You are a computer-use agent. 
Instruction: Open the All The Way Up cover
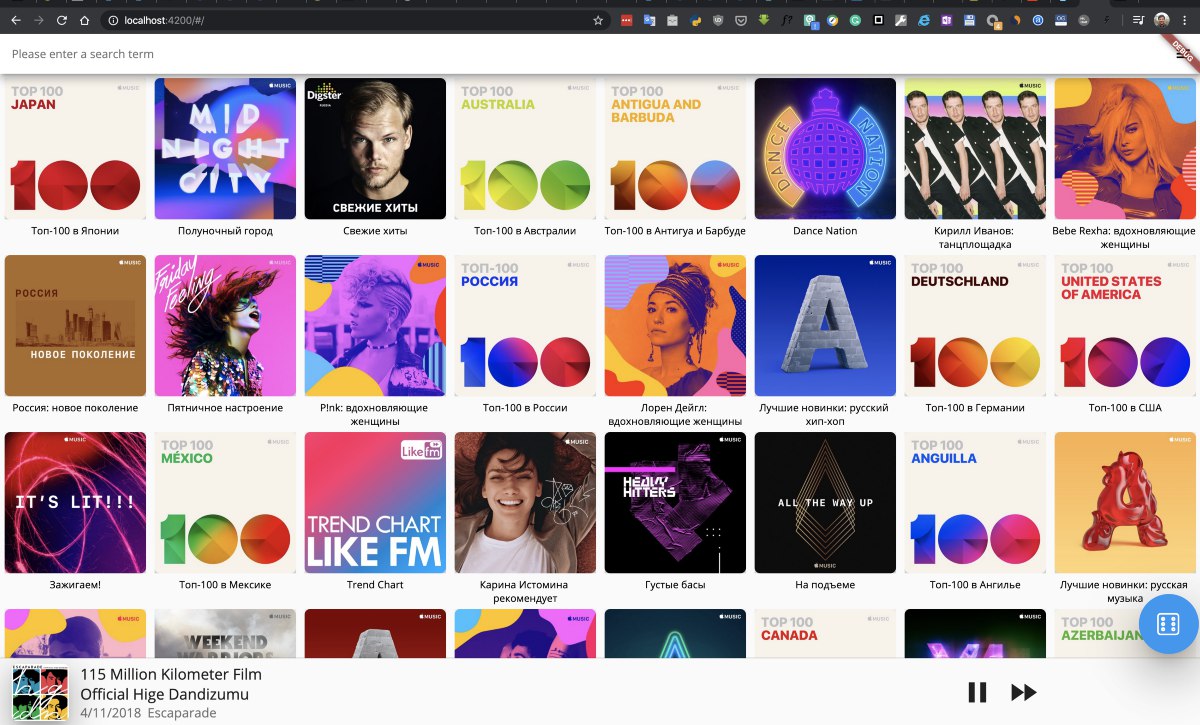[x=825, y=502]
